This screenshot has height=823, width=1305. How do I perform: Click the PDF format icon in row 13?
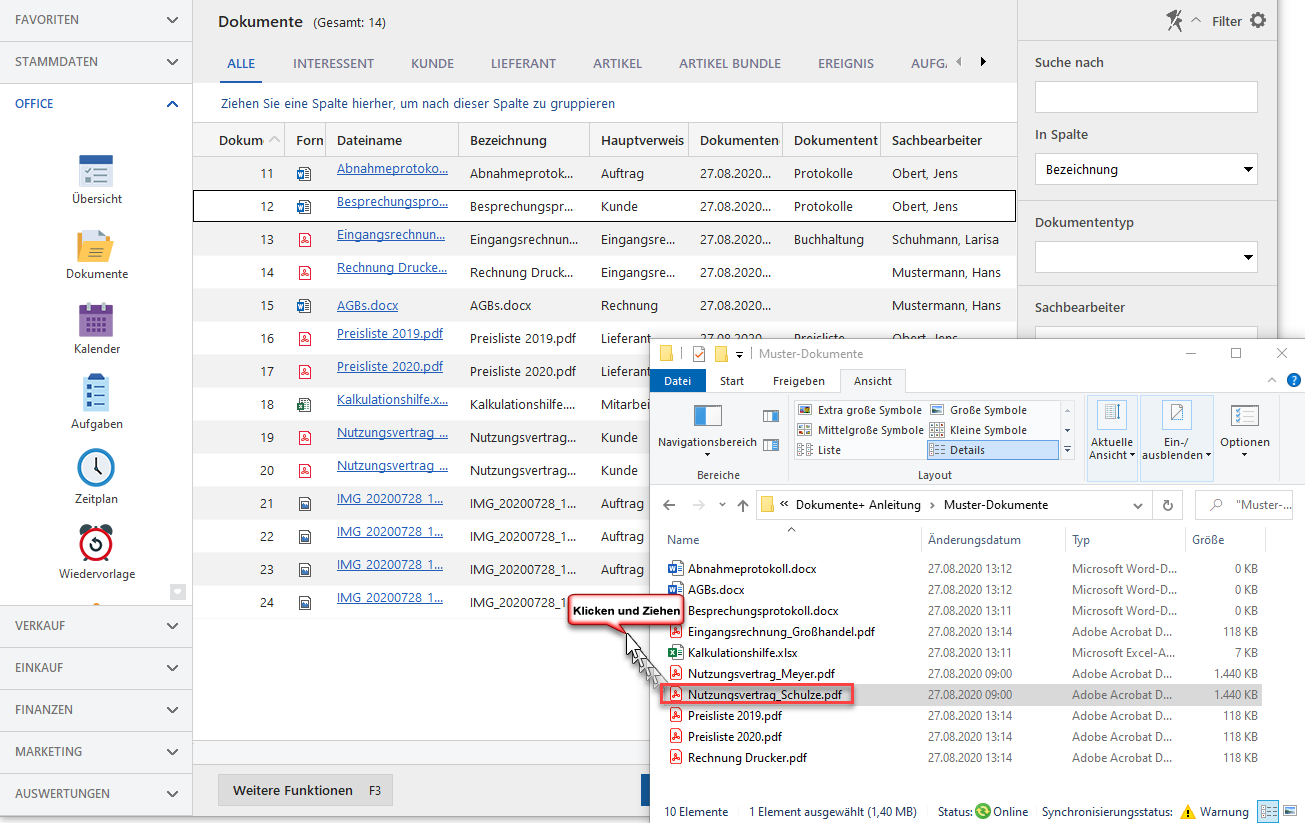click(304, 240)
